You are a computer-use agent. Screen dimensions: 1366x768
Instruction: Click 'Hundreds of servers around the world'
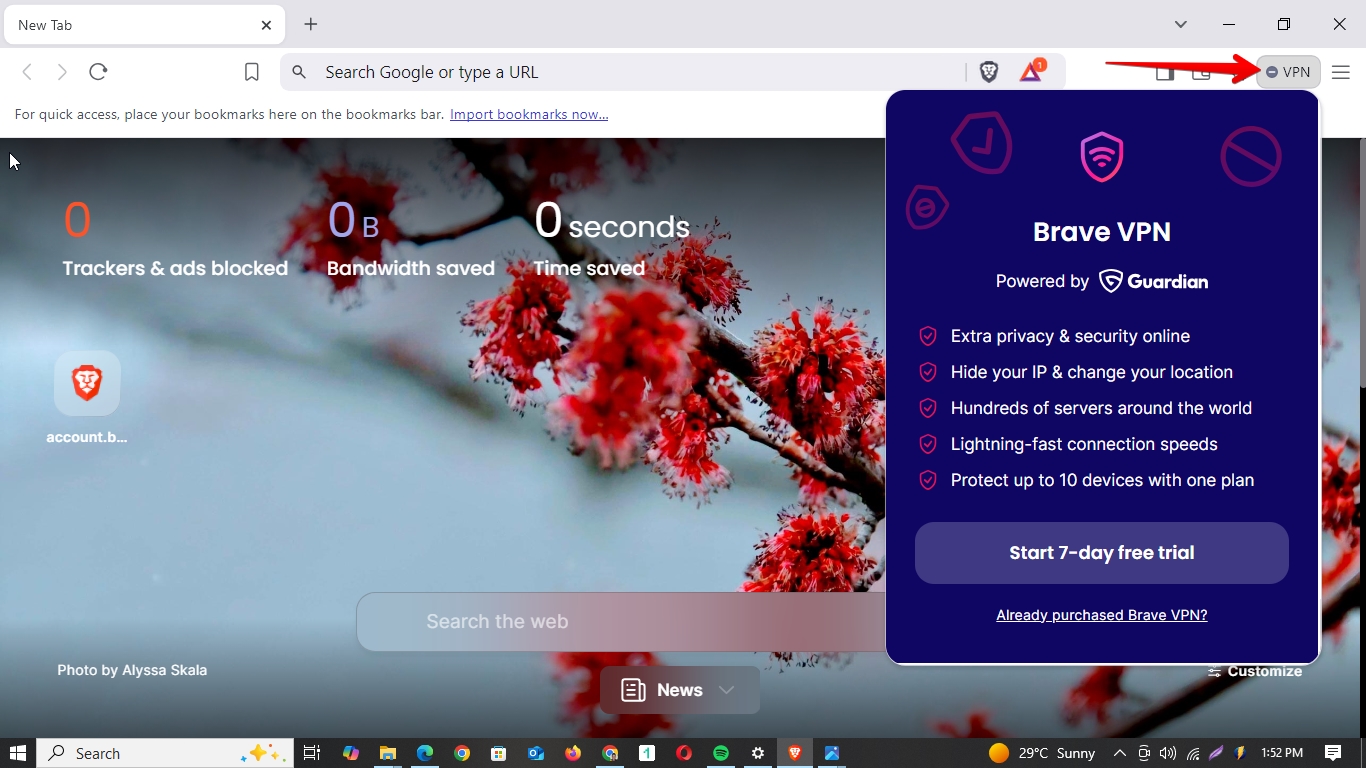point(1101,408)
